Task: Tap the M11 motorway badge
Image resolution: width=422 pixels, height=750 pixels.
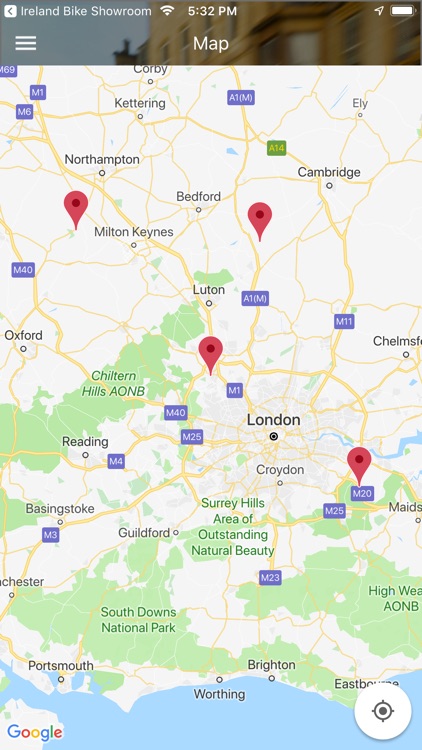Action: pyautogui.click(x=344, y=321)
